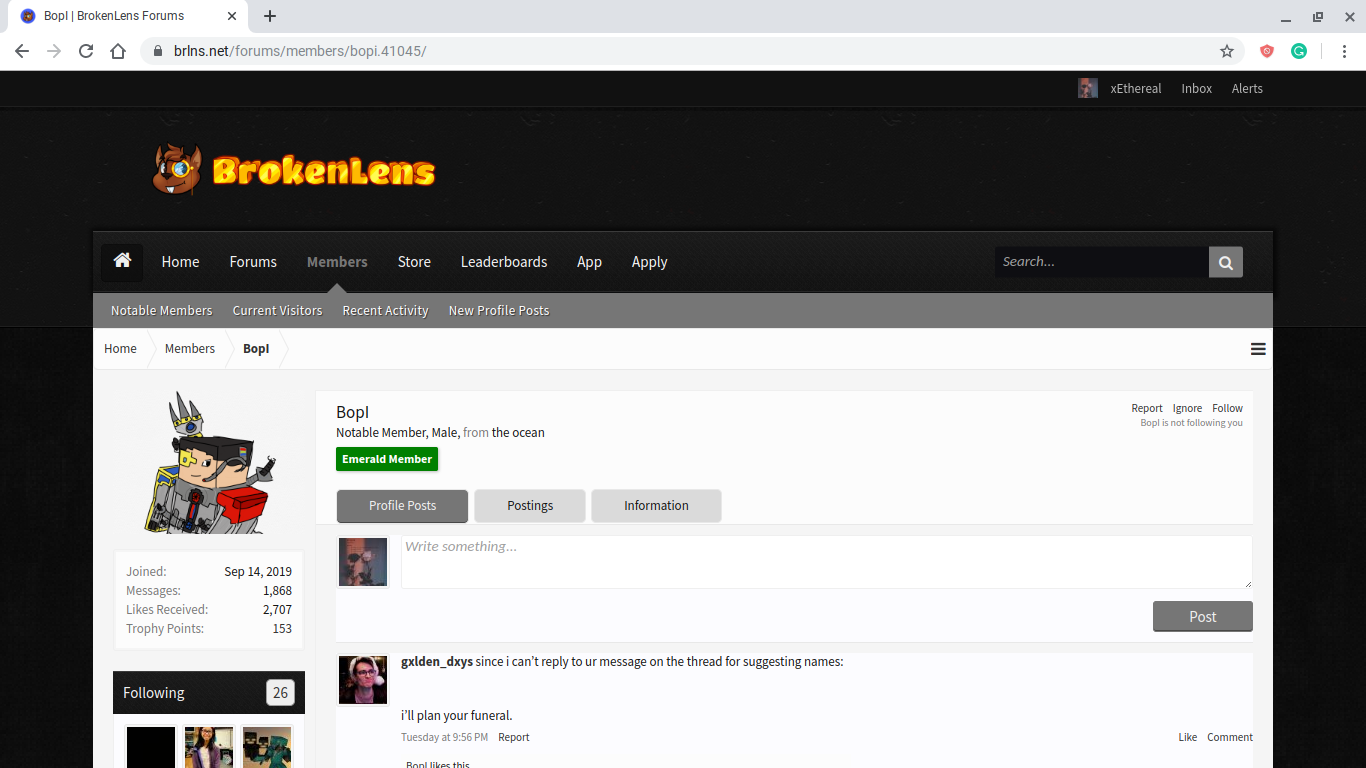
Task: Switch to the Postings tab
Action: pyautogui.click(x=530, y=506)
